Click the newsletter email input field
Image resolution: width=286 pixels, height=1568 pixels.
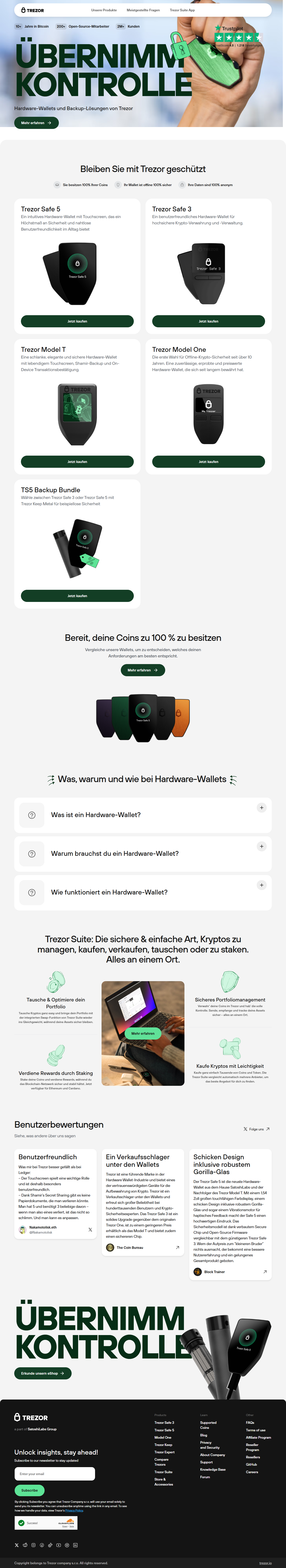pyautogui.click(x=55, y=1474)
